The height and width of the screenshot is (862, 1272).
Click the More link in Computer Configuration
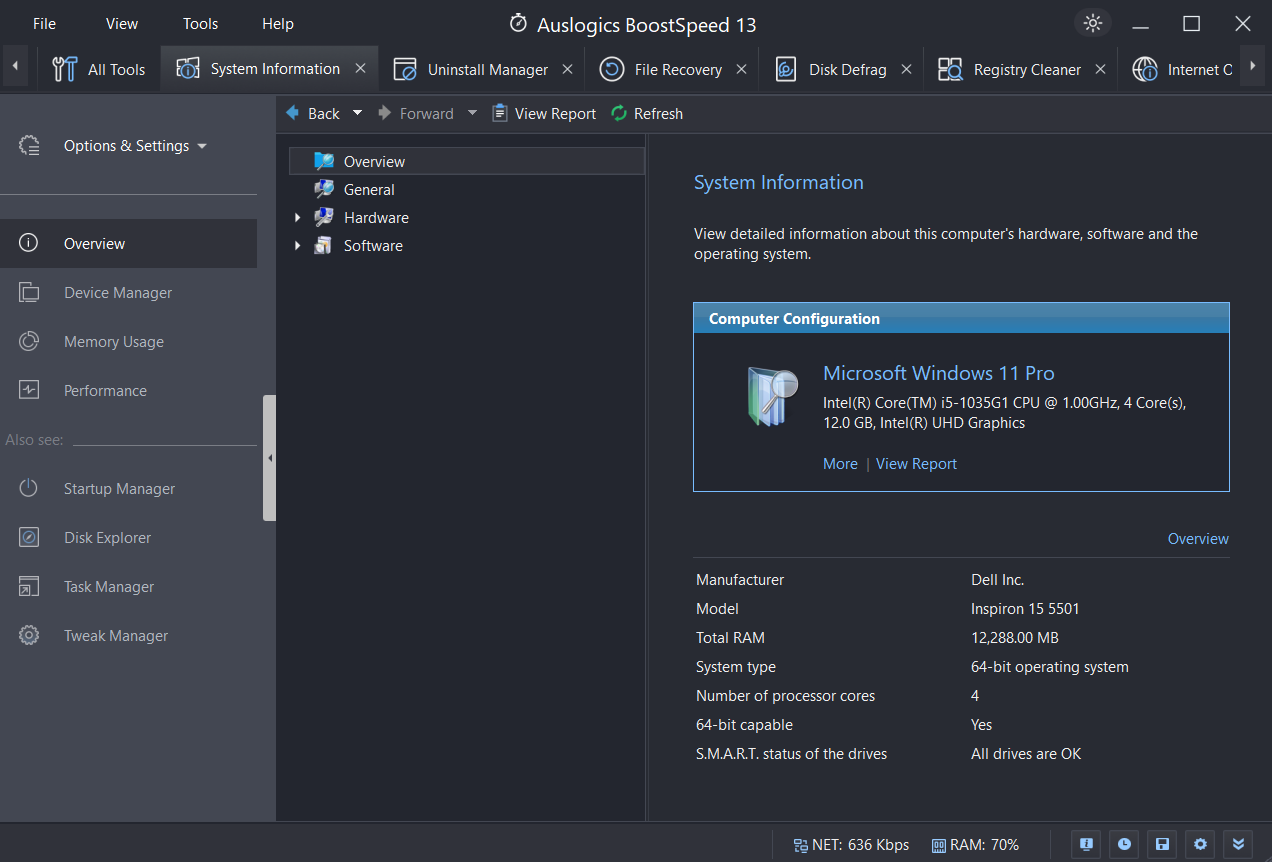tap(840, 463)
